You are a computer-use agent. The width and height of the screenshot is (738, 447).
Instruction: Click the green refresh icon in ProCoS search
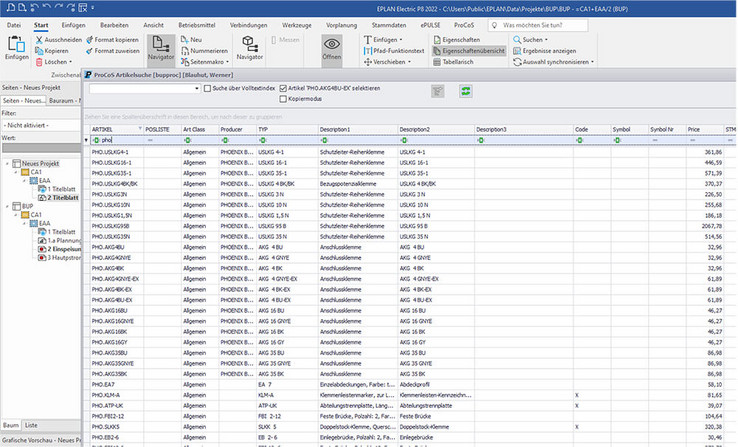465,91
